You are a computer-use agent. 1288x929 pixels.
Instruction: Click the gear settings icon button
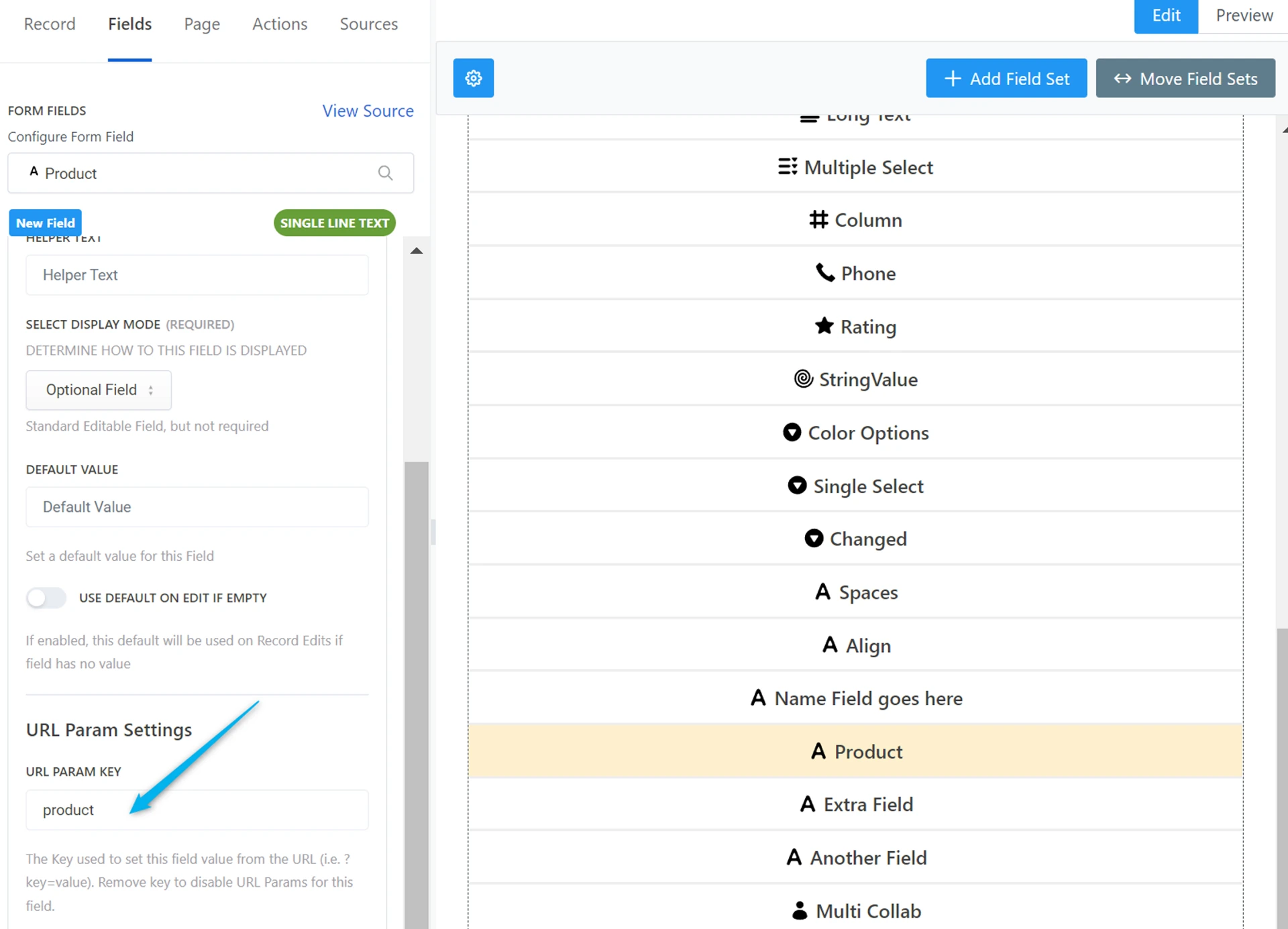473,78
